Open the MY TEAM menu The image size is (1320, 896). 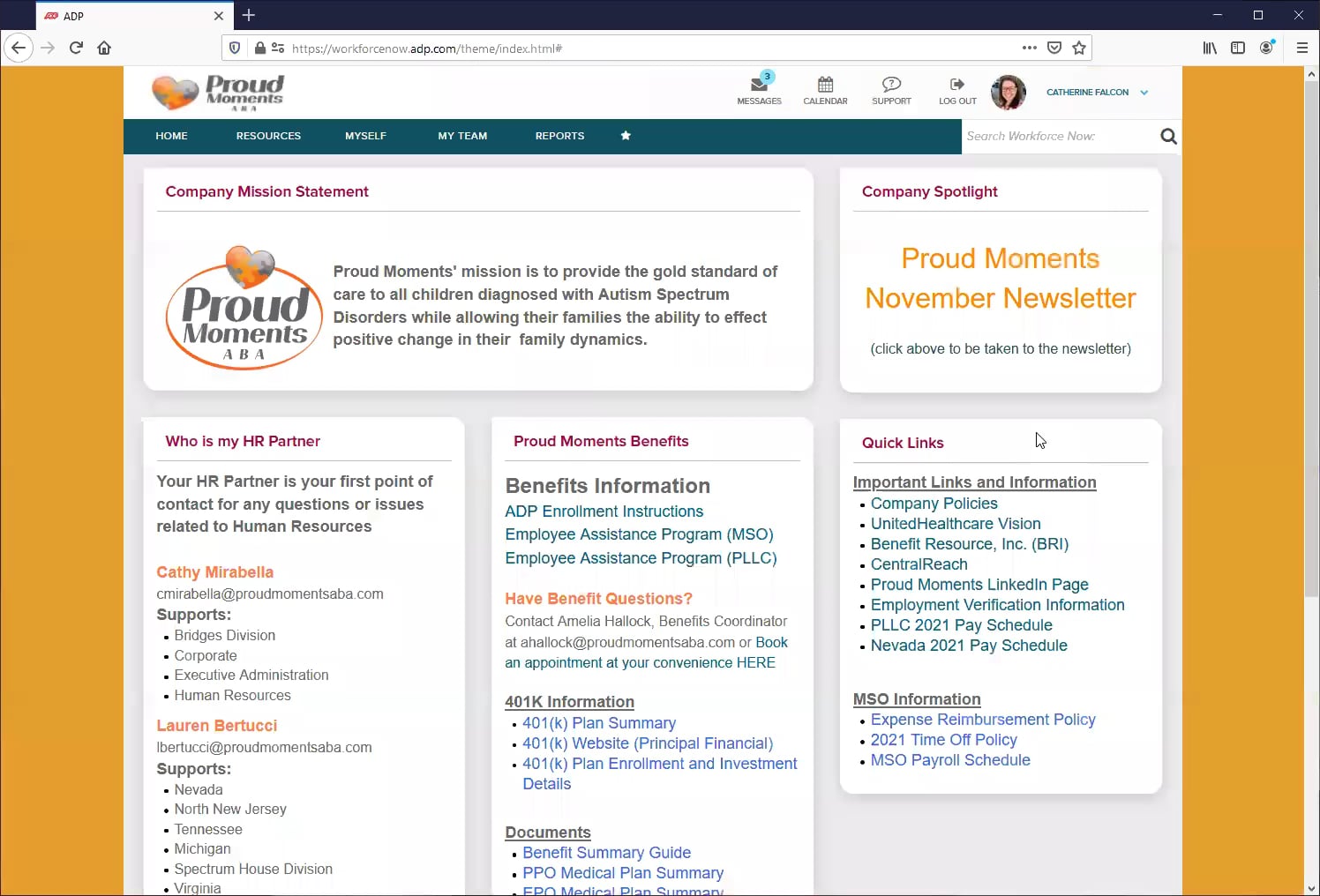click(x=462, y=136)
